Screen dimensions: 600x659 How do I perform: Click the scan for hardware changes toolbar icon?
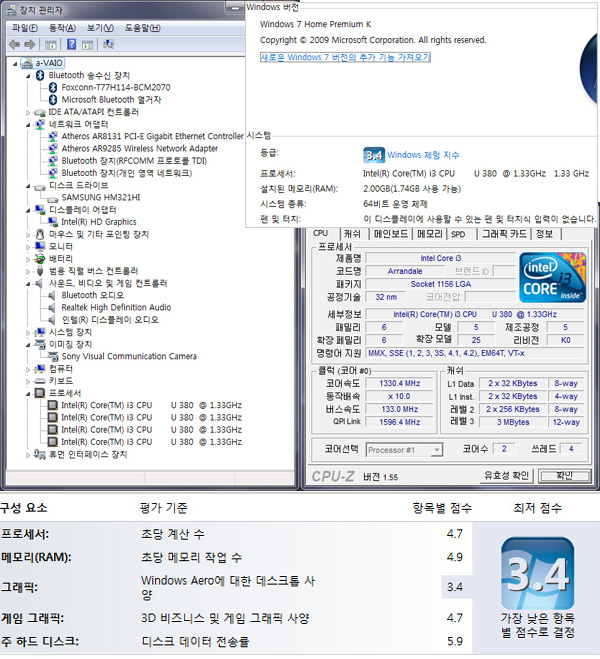coord(108,44)
